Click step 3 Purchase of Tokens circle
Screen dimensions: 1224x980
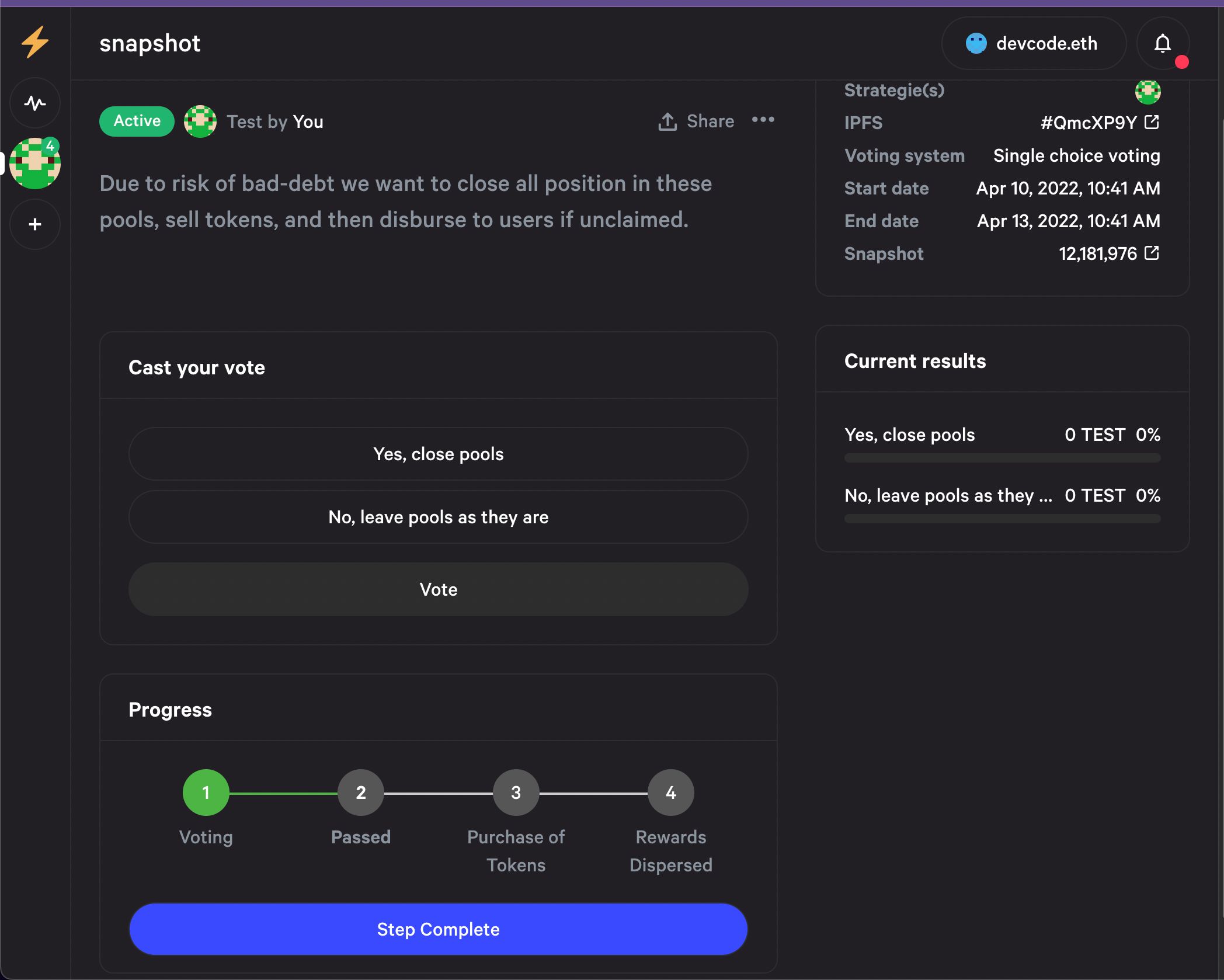[x=516, y=793]
